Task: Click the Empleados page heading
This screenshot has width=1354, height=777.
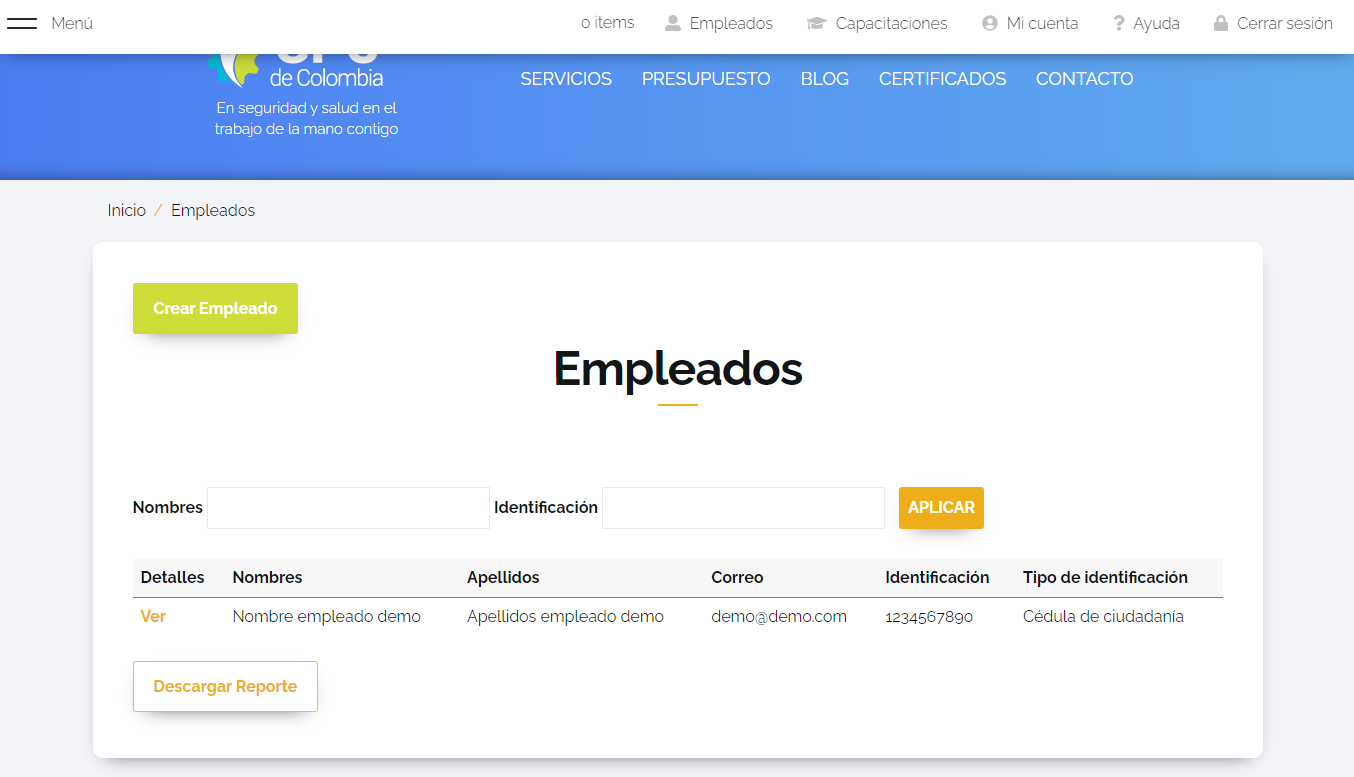Action: click(678, 369)
